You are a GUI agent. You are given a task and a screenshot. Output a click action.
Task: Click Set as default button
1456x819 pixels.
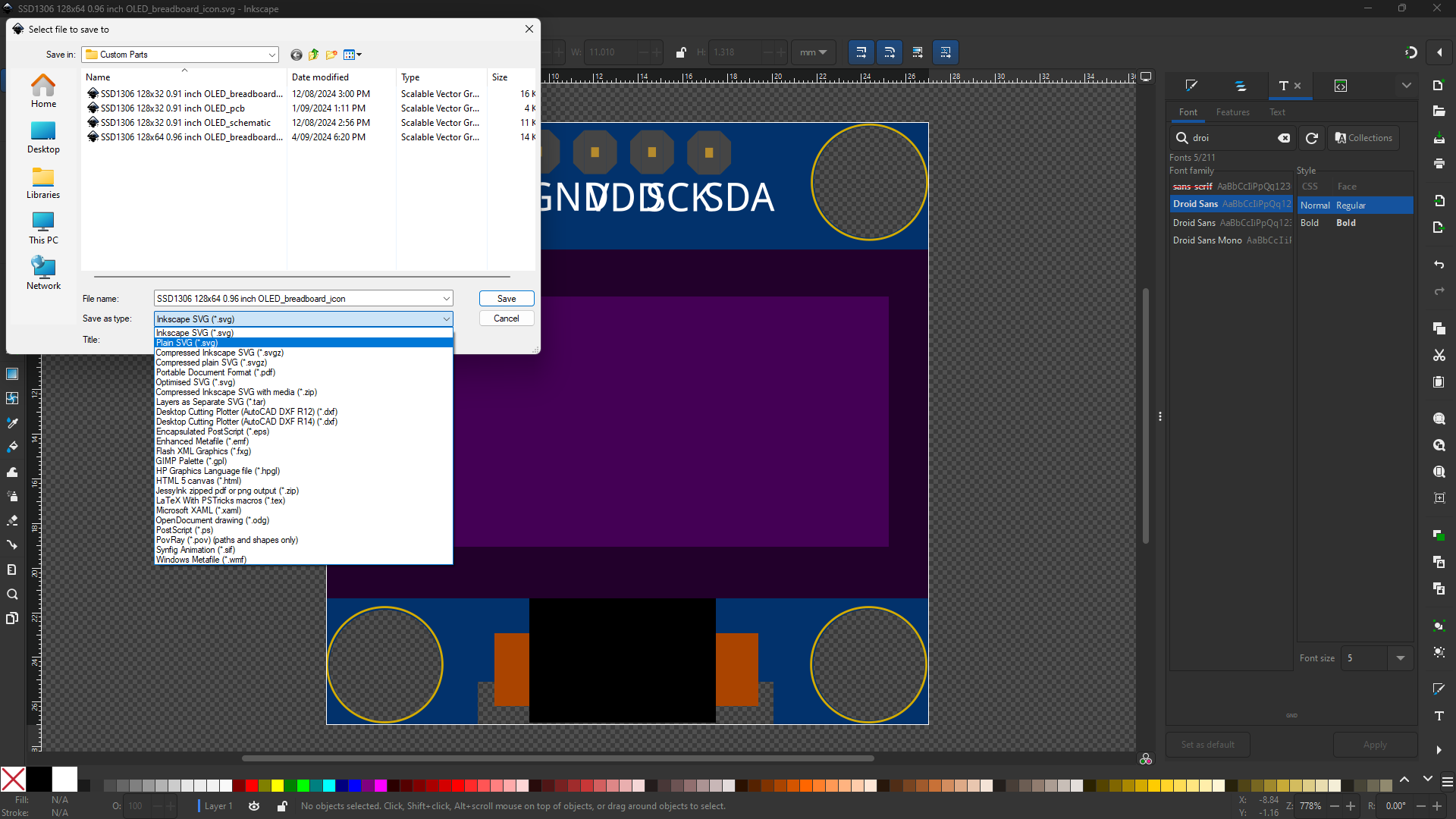point(1207,745)
